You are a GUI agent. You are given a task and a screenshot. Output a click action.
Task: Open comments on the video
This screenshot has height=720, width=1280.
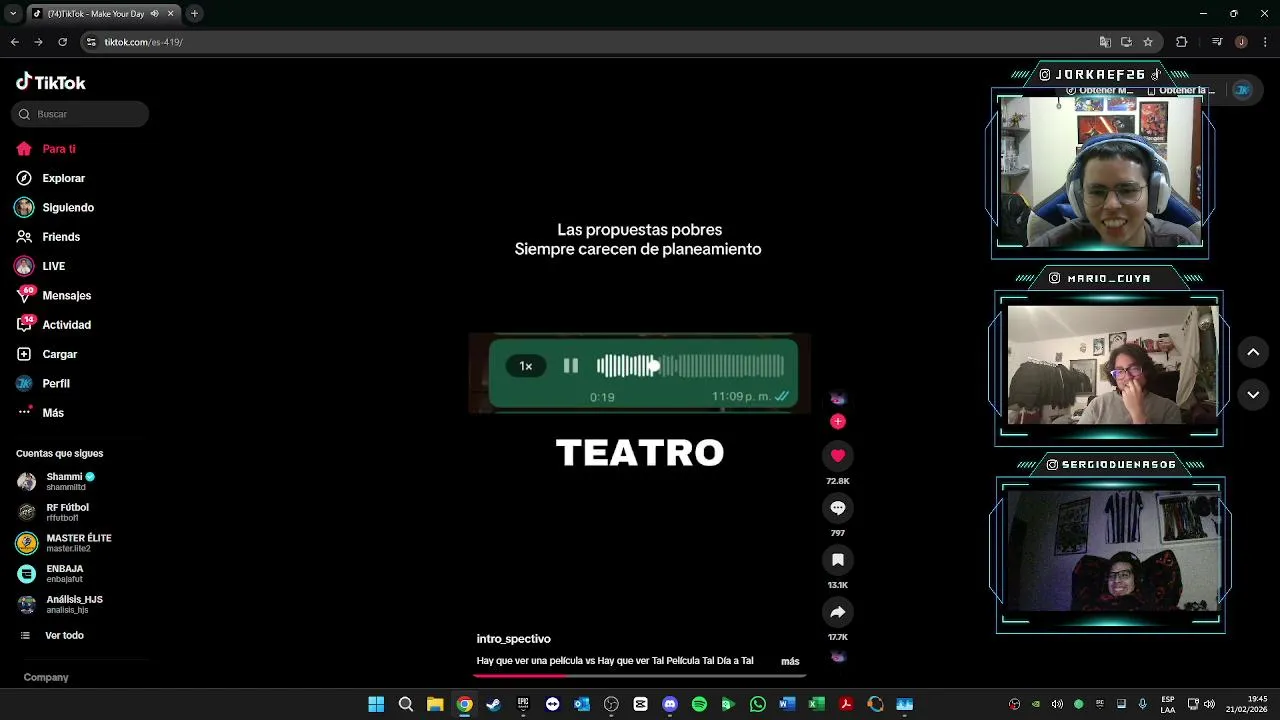click(838, 508)
